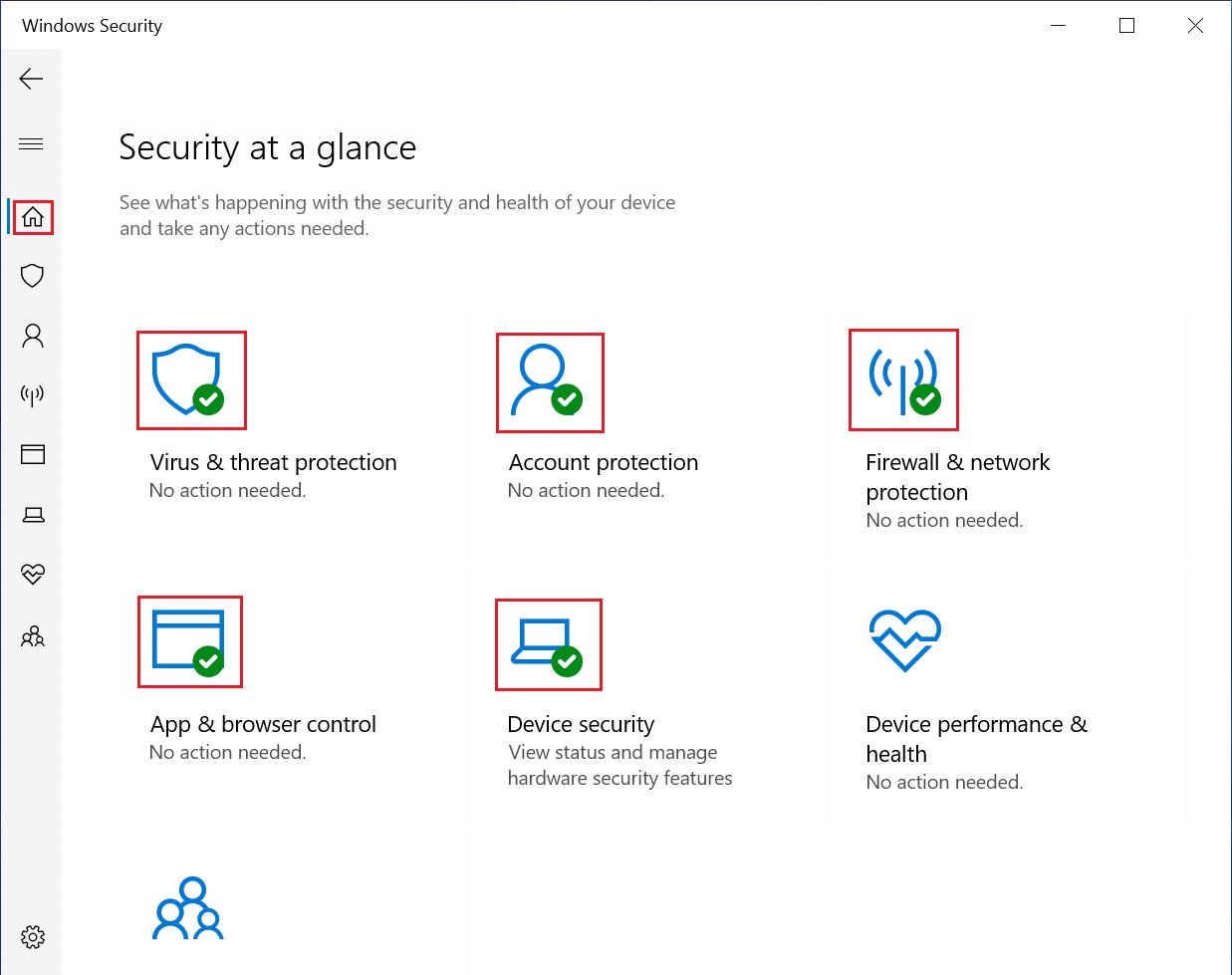Open Account protection person icon in sidebar
Viewport: 1232px width, 975px height.
(x=33, y=336)
